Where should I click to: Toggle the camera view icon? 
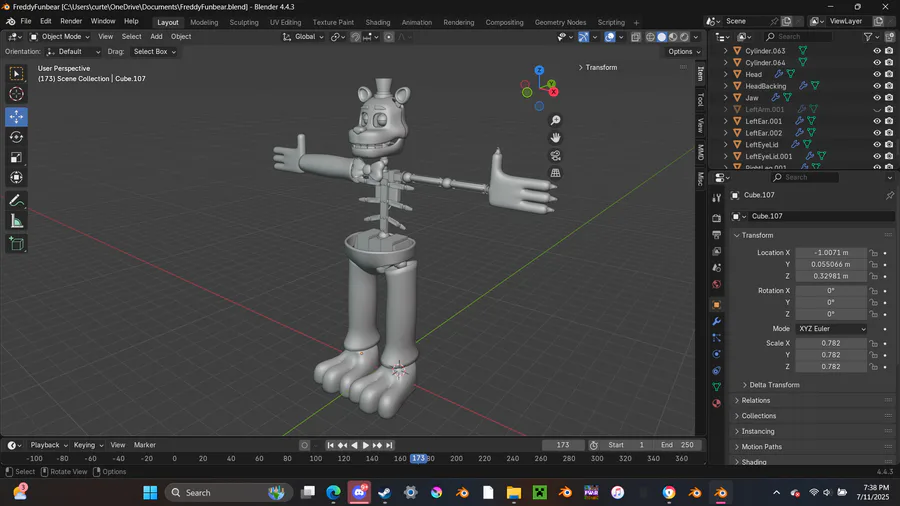555,155
